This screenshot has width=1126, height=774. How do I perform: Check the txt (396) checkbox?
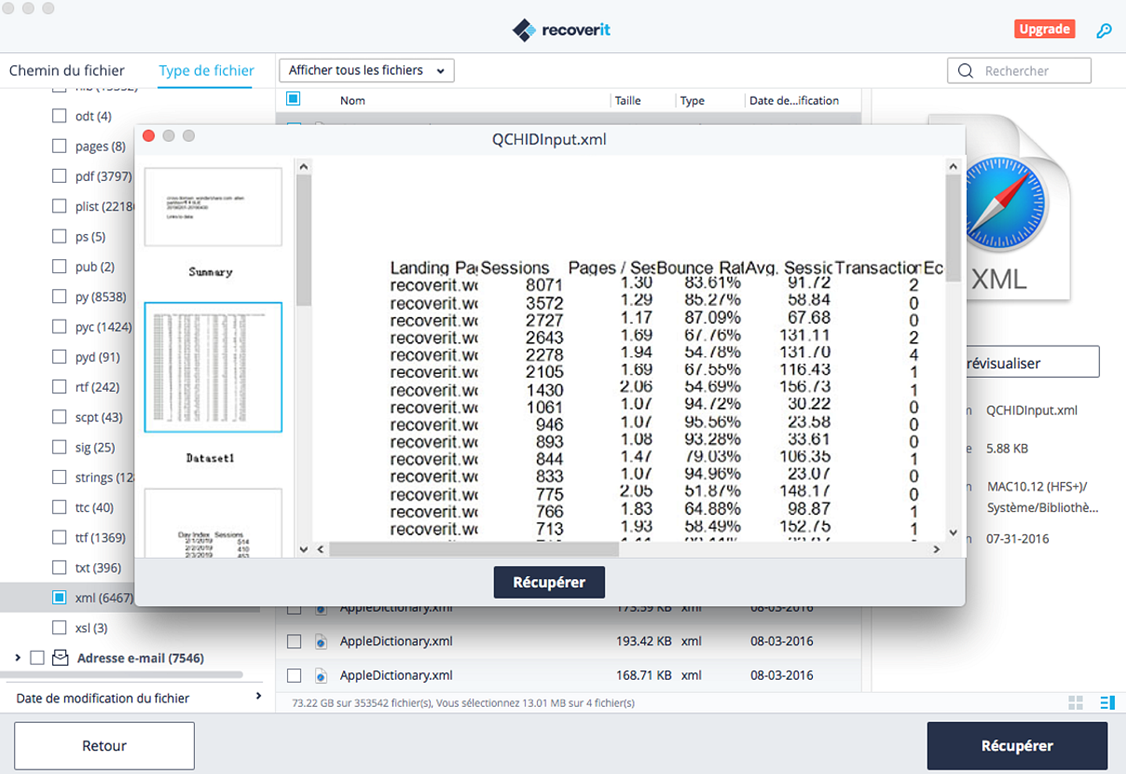60,567
